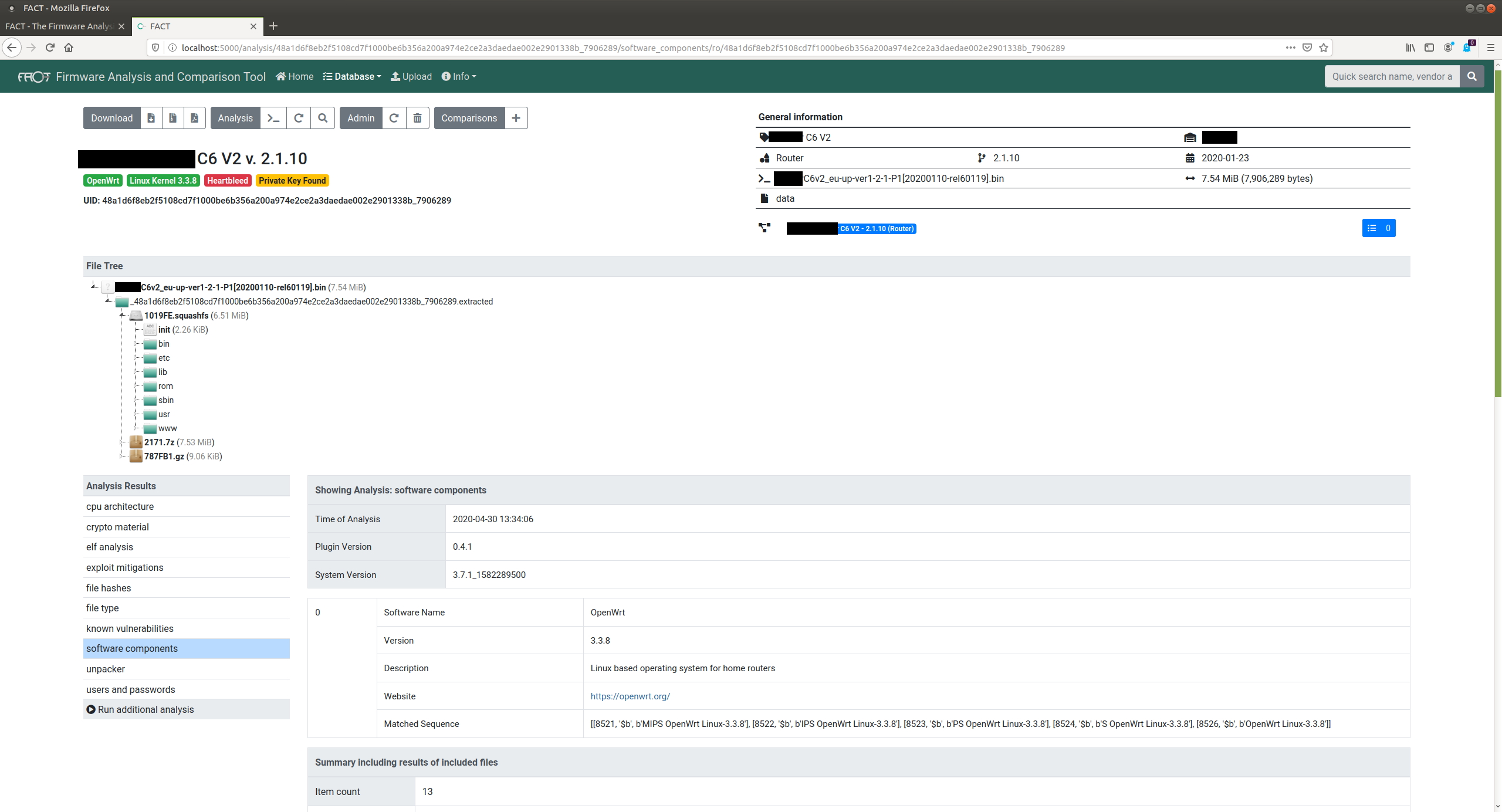Collapse the 1019FE.squashfs tree node
Screen dimensions: 1502x812
pos(121,316)
